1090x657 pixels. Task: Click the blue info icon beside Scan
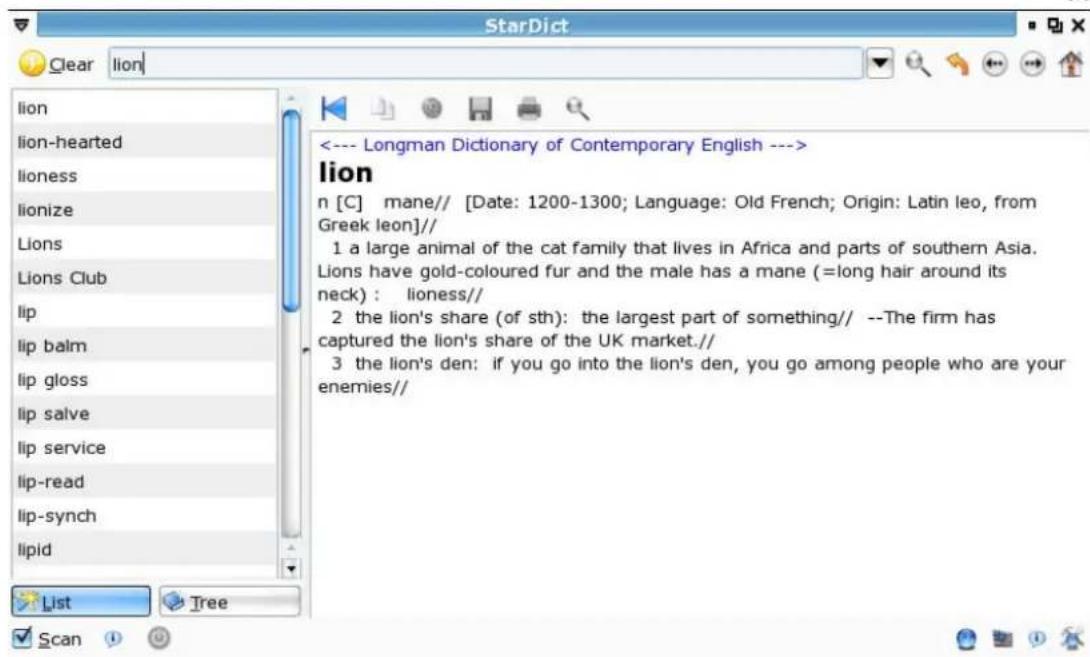113,638
